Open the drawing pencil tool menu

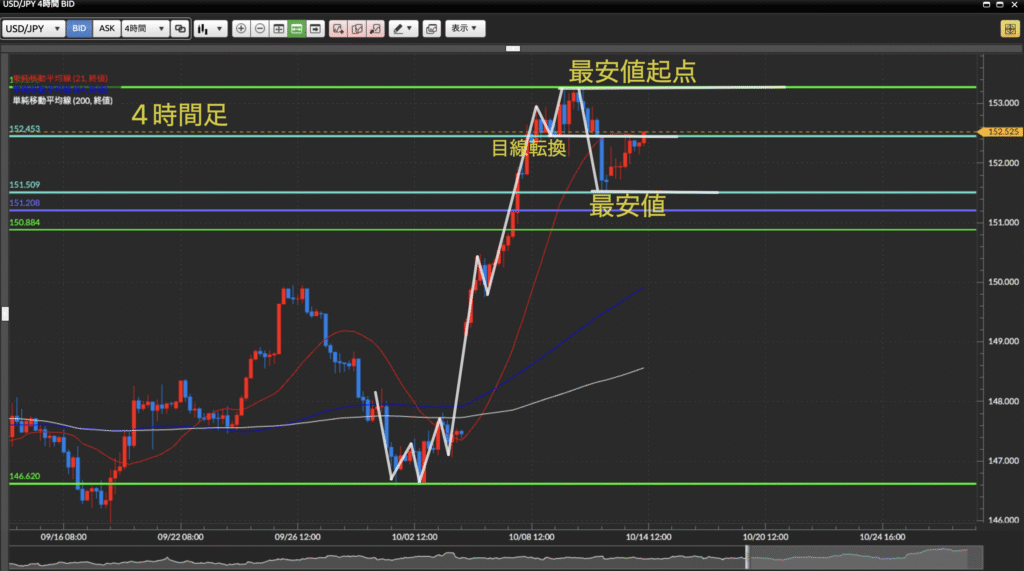tap(403, 29)
